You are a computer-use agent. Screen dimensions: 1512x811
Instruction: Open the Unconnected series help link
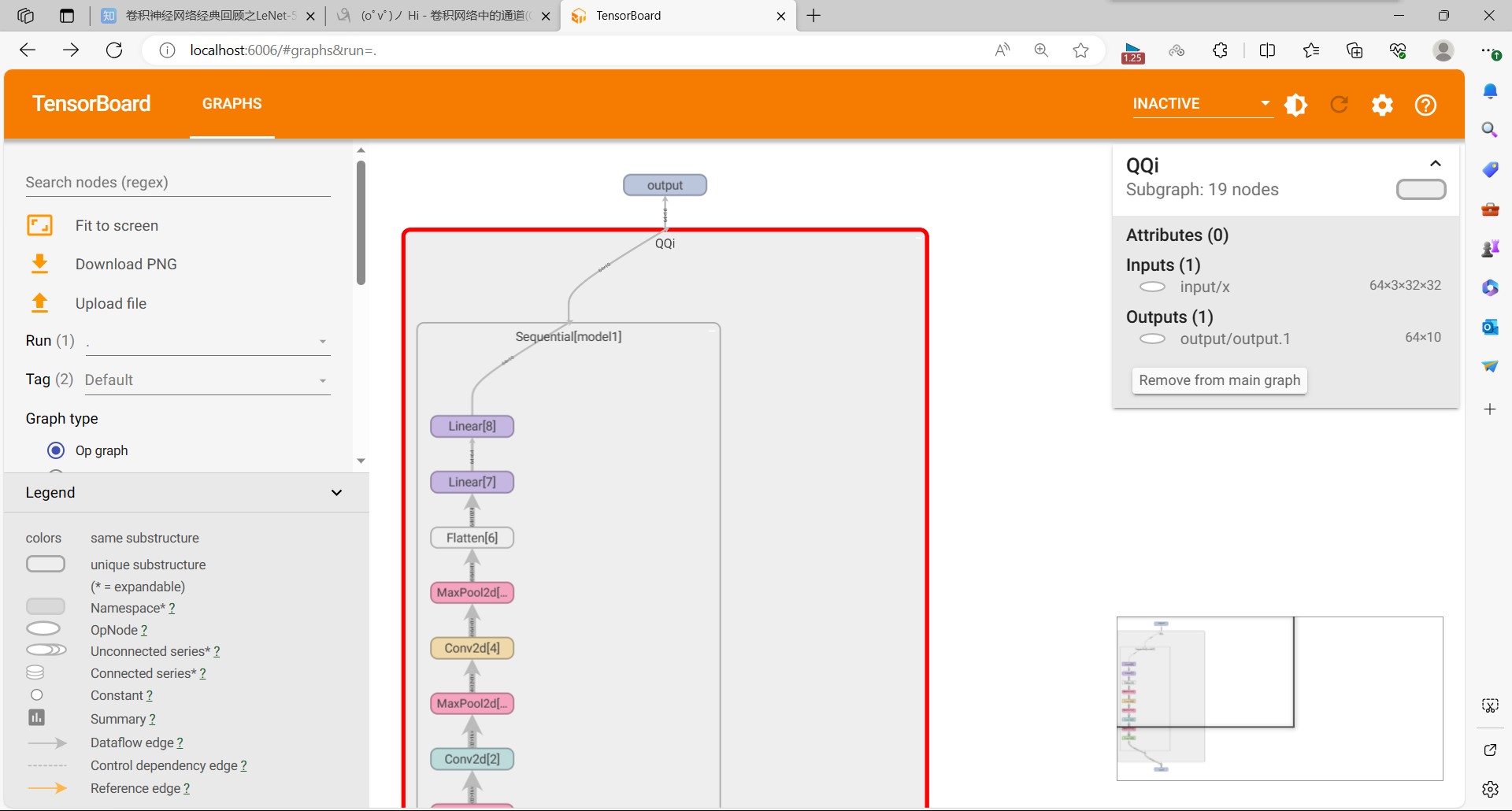point(217,651)
